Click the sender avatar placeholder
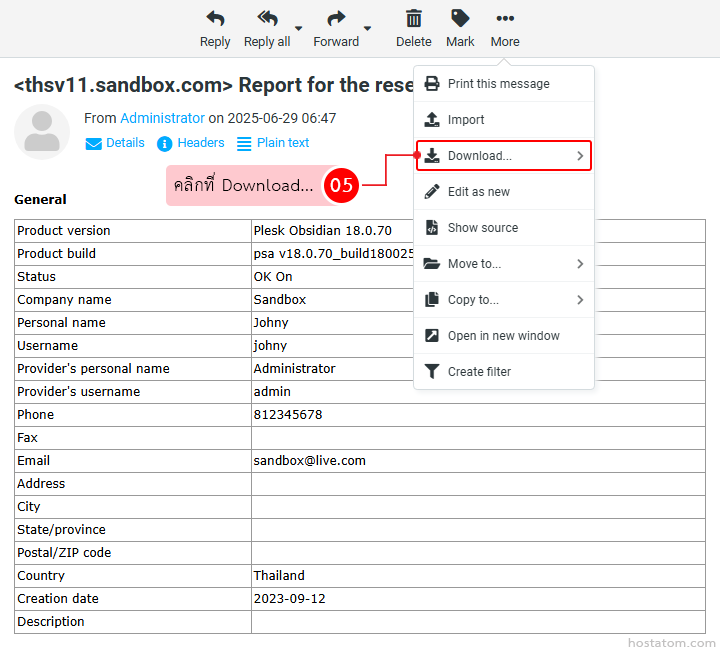This screenshot has height=651, width=720. (x=42, y=132)
